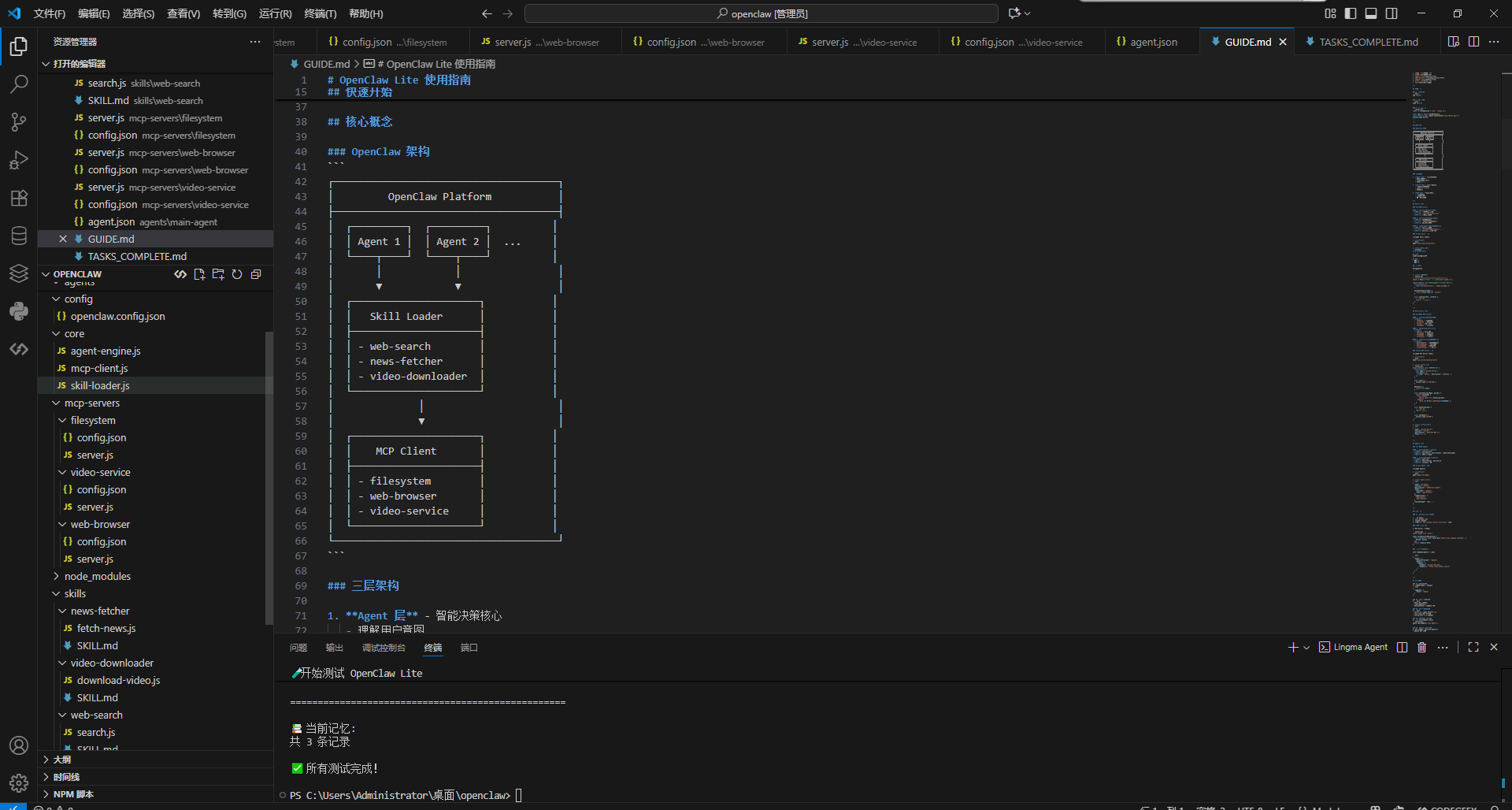Viewport: 1512px width, 810px height.
Task: Go forward with navigation arrow
Action: (x=507, y=13)
